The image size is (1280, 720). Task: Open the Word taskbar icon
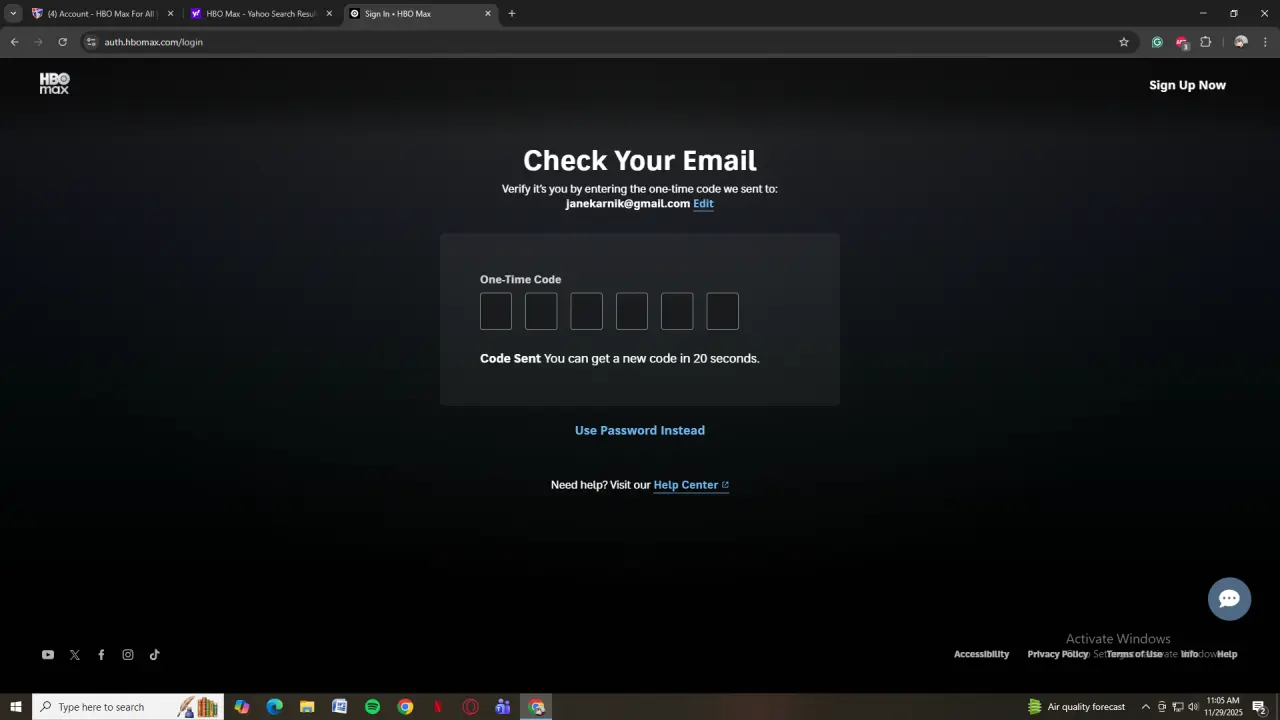click(x=340, y=707)
